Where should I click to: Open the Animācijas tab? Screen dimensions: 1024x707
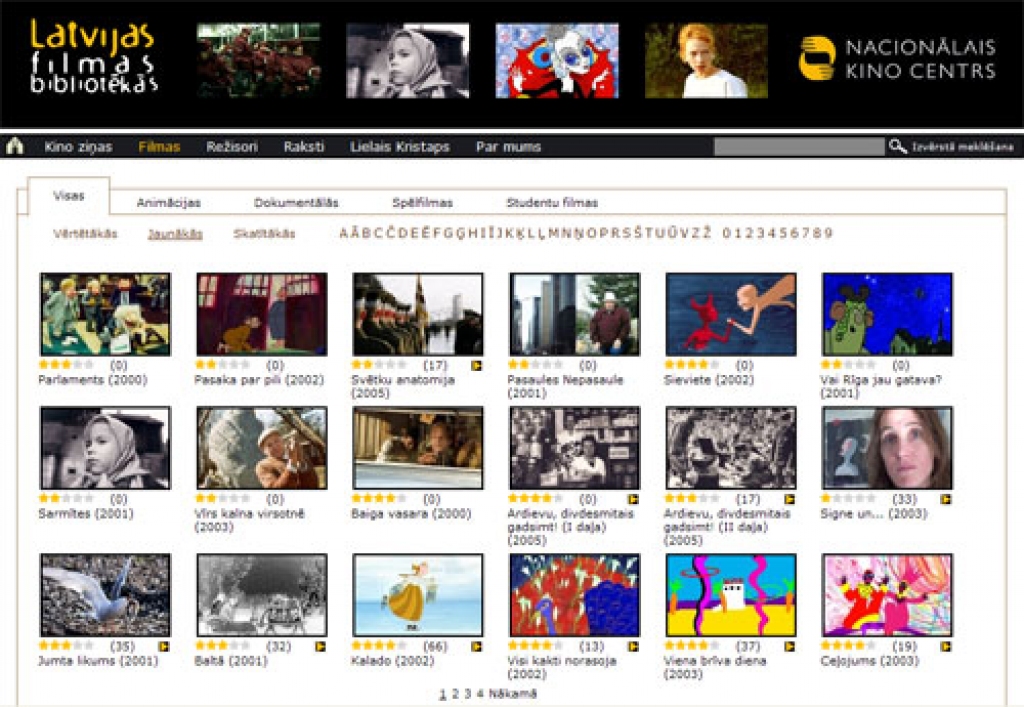coord(168,203)
